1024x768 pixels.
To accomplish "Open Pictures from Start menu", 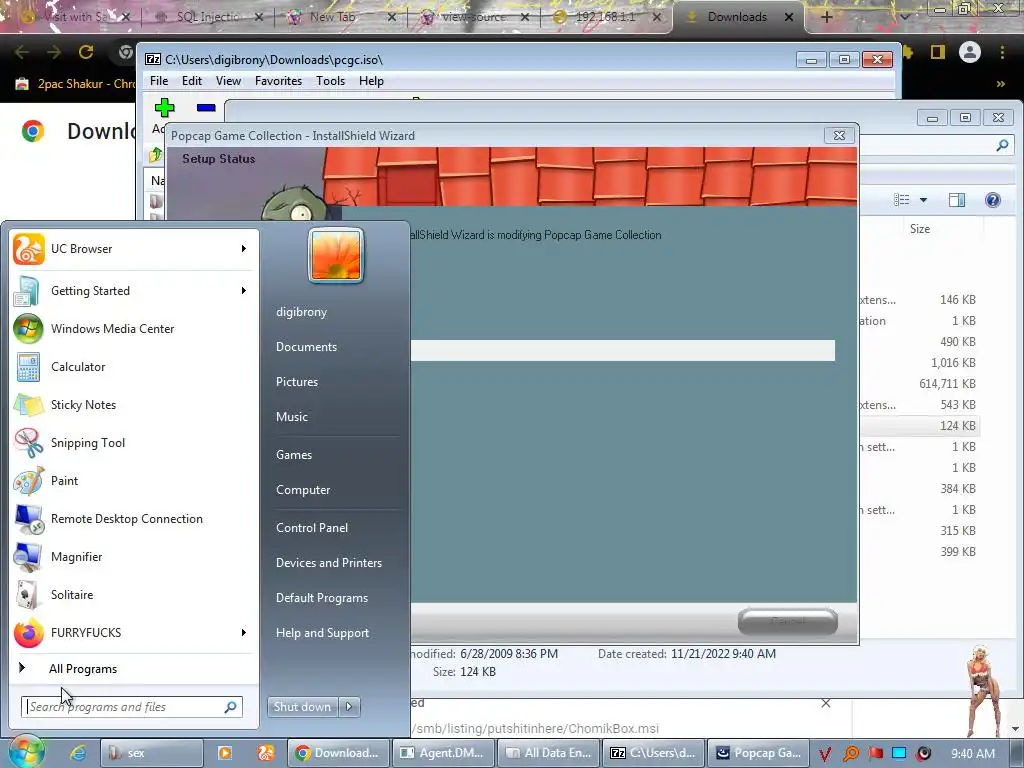I will tap(296, 382).
